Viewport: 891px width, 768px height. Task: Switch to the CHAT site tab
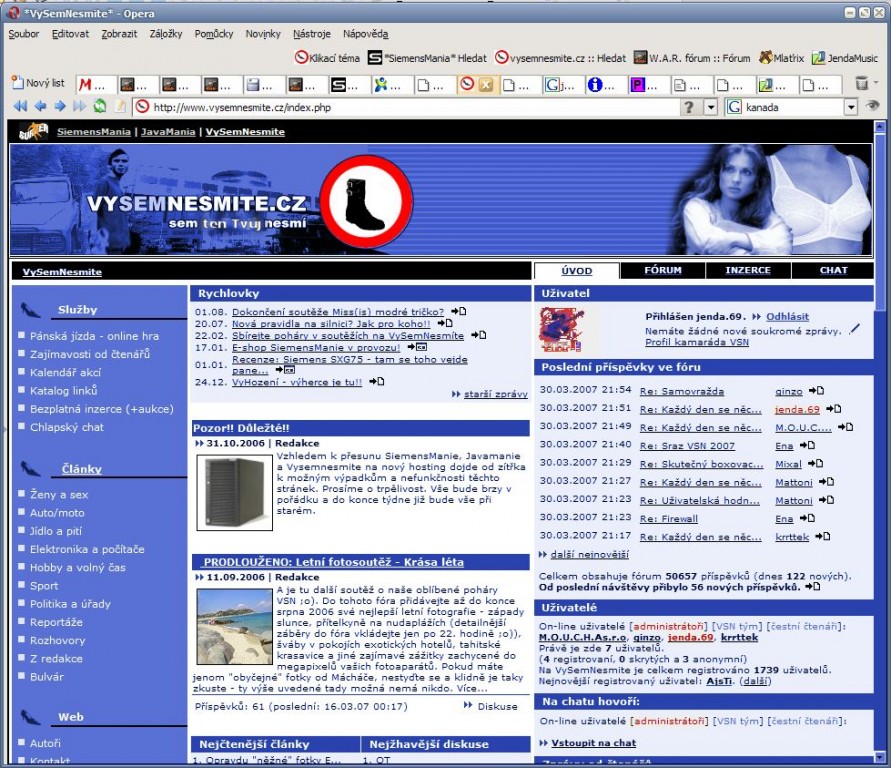click(833, 270)
